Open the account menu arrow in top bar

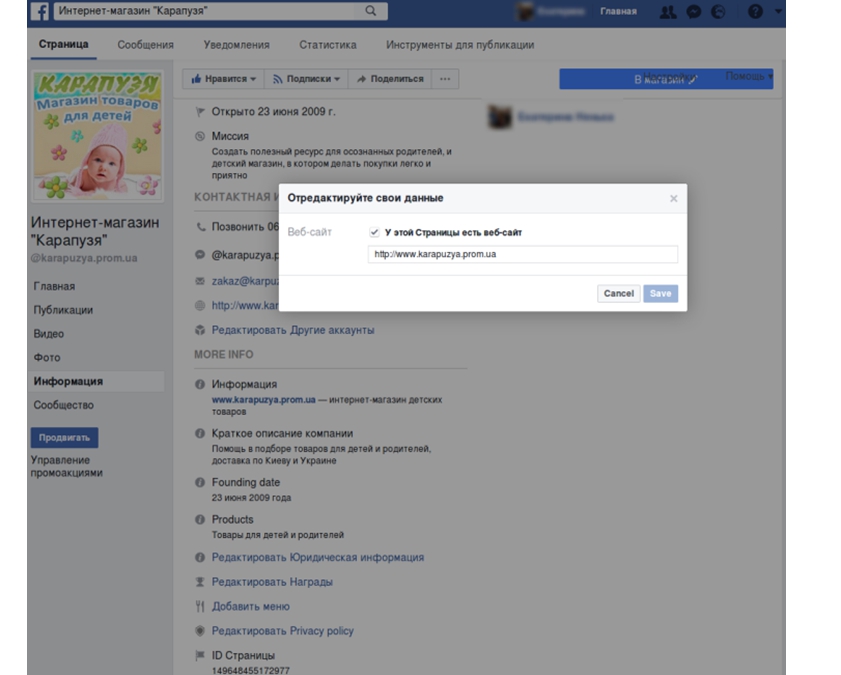click(778, 12)
